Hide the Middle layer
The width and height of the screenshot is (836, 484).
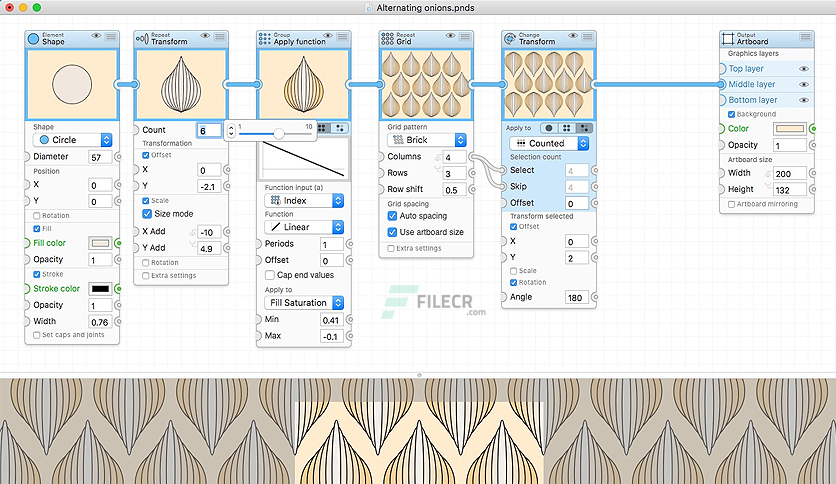coord(803,84)
